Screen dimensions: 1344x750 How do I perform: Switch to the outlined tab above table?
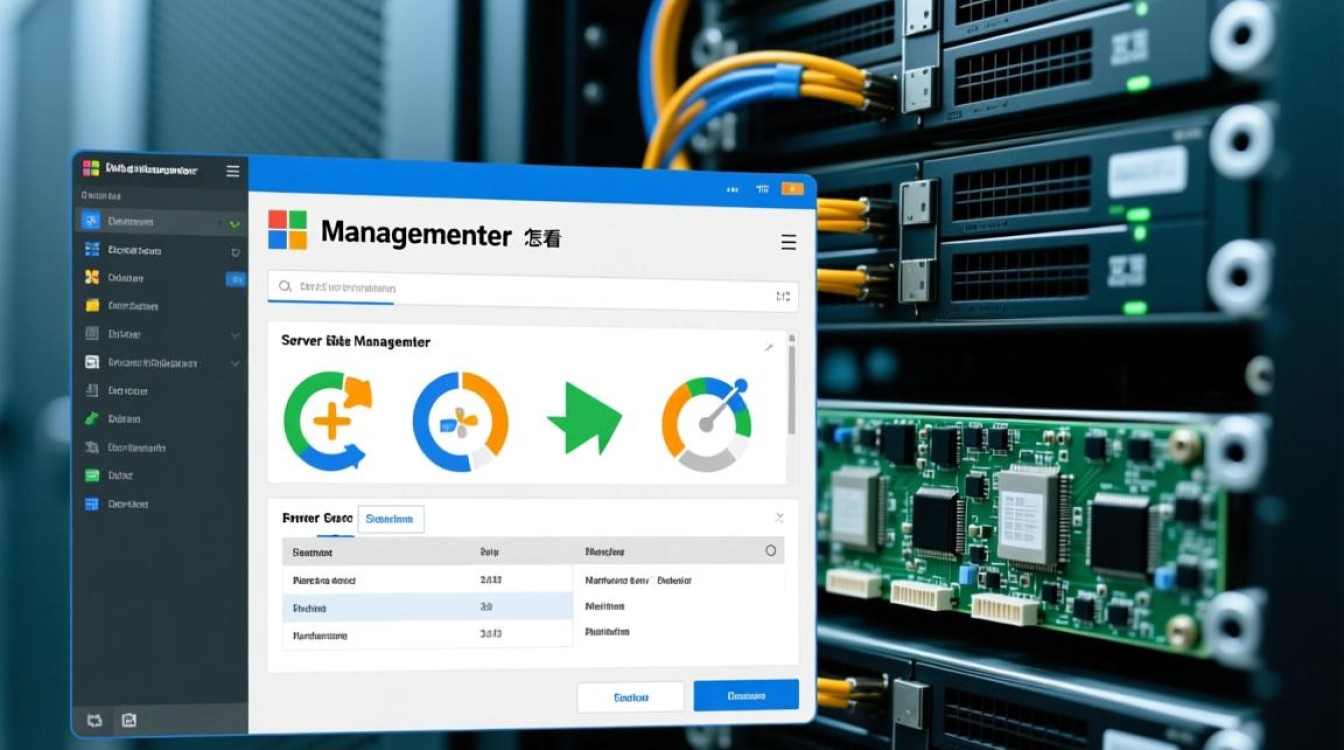point(390,519)
